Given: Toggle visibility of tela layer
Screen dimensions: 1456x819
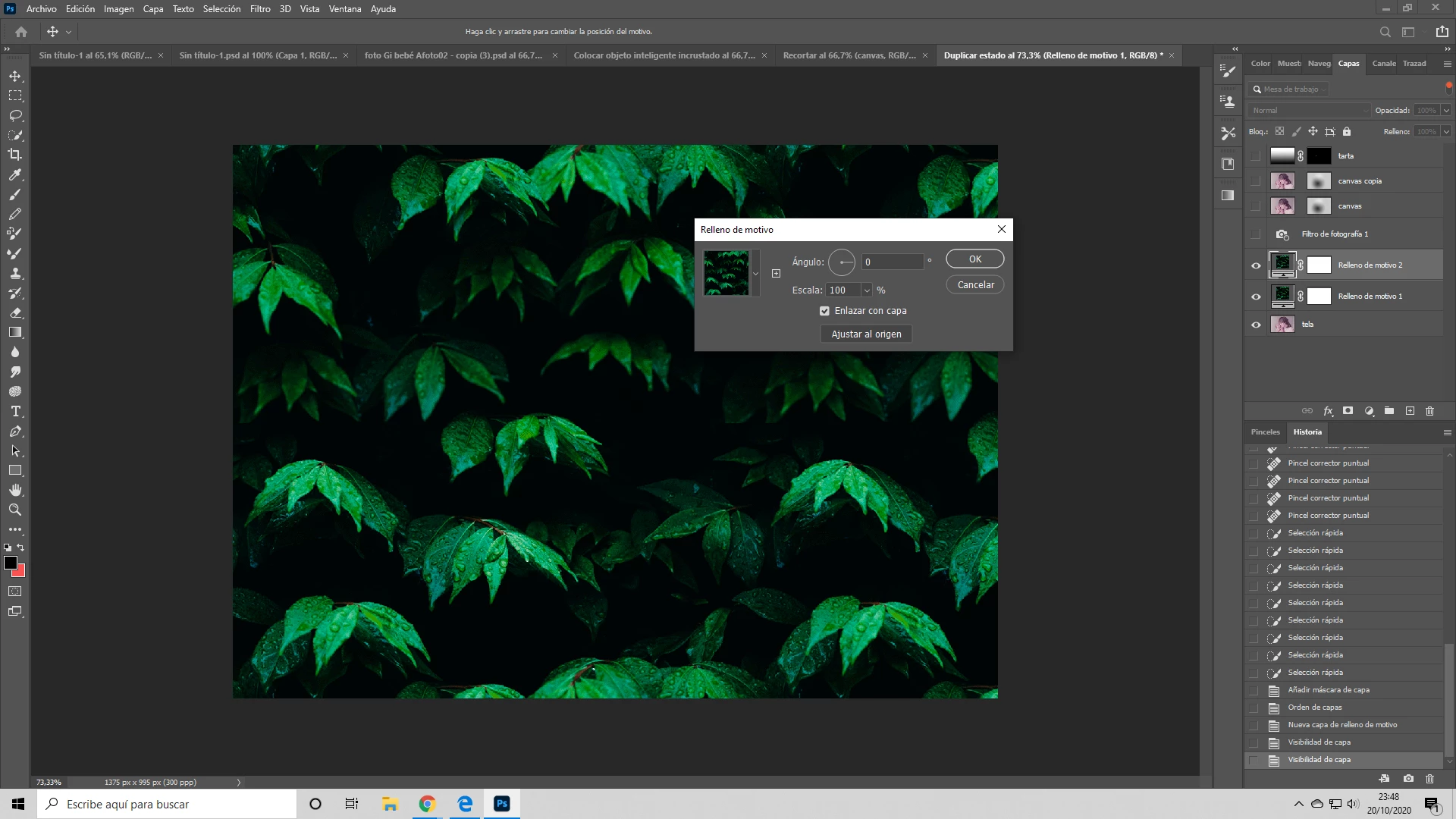Looking at the screenshot, I should pos(1256,325).
